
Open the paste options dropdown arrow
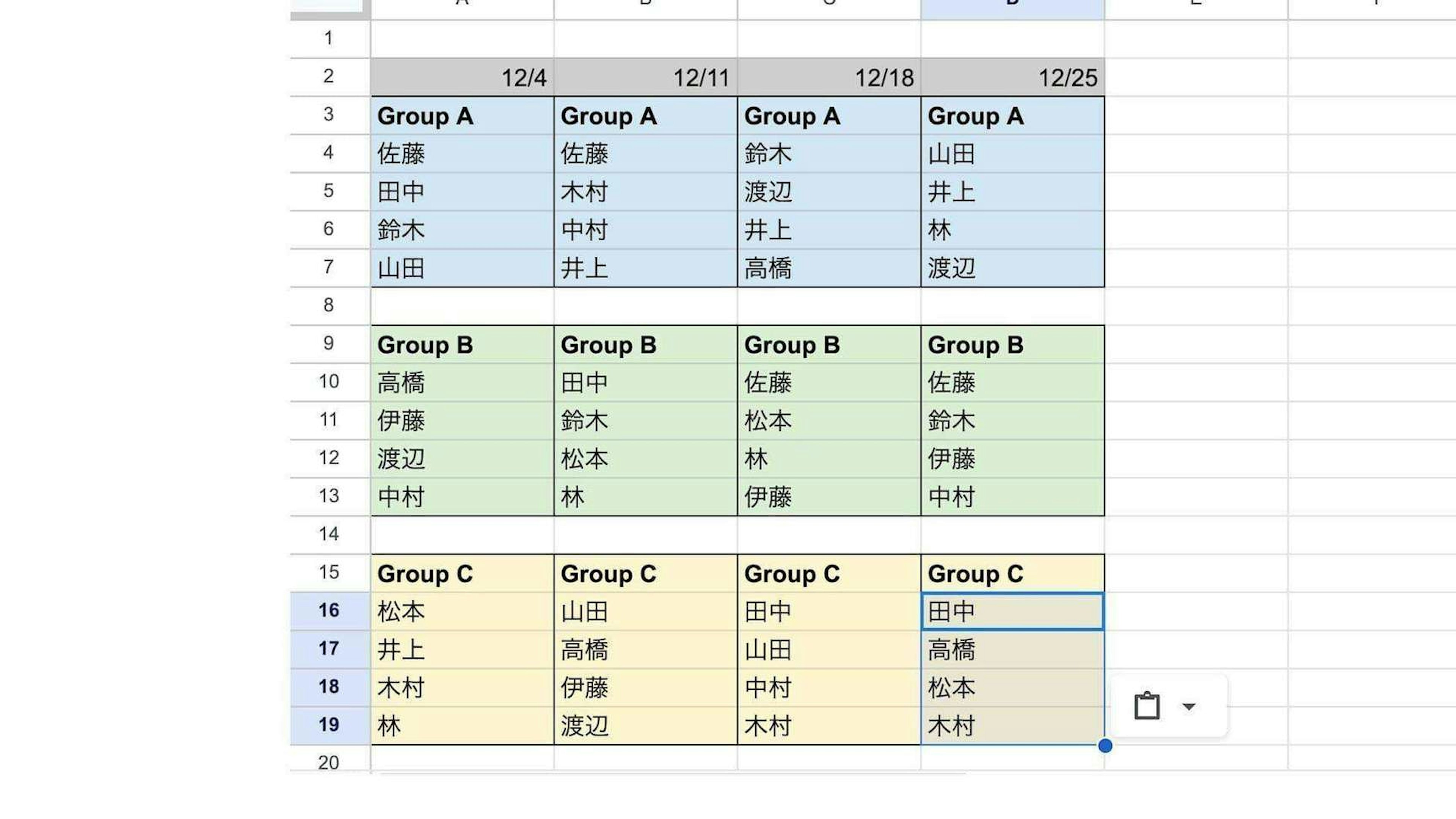(1189, 706)
